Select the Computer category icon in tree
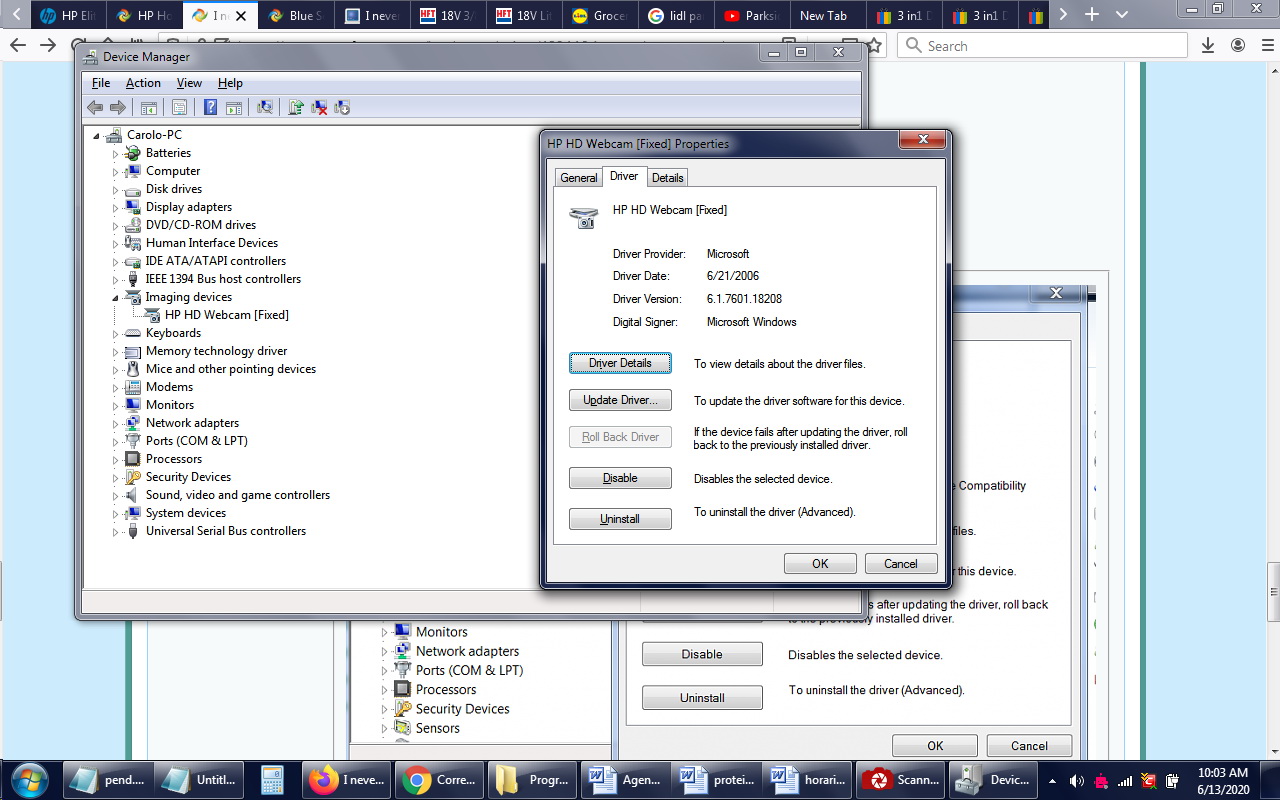The width and height of the screenshot is (1280, 800). coord(132,171)
